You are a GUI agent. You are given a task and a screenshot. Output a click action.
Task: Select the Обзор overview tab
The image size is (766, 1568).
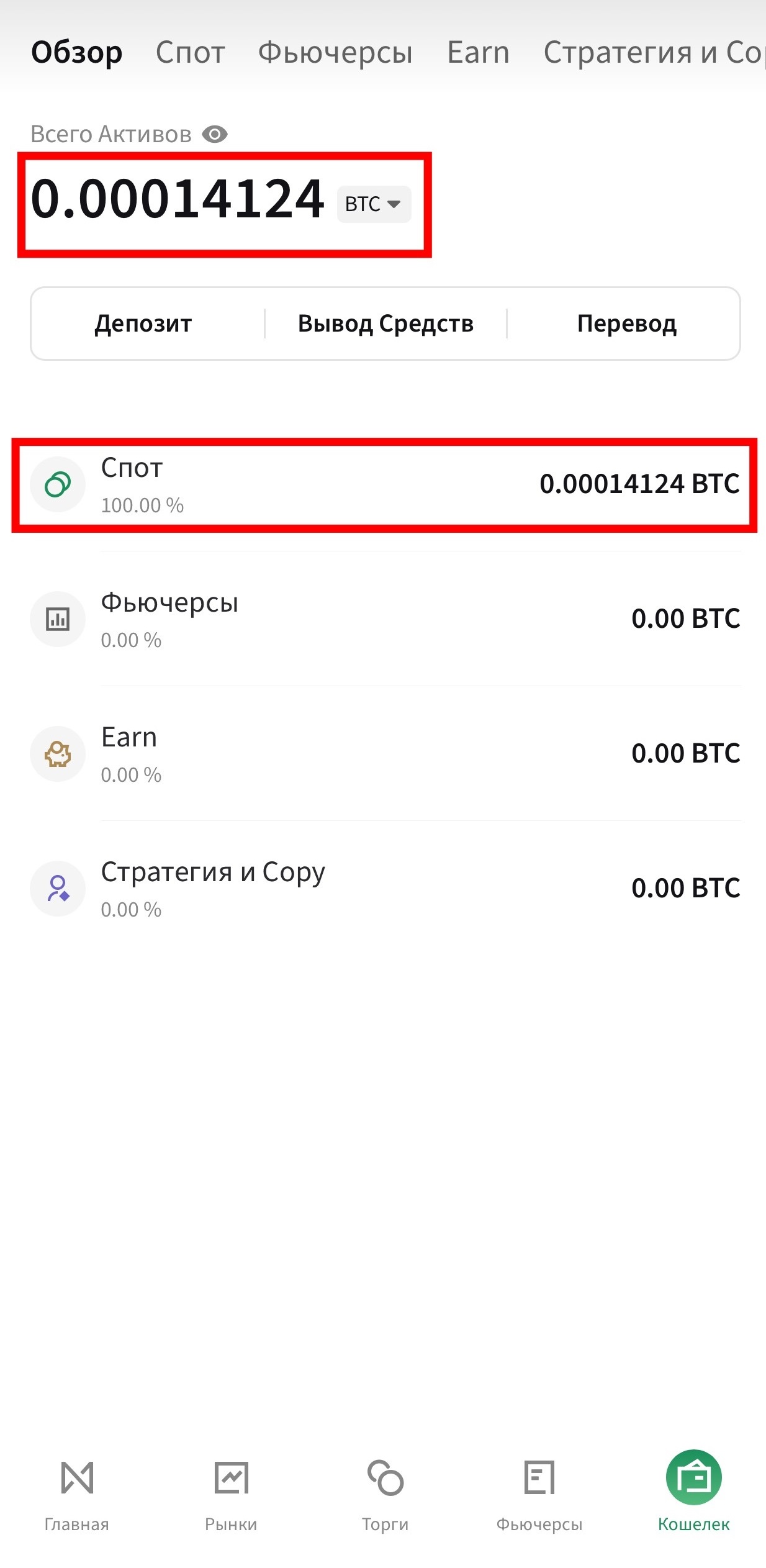point(77,52)
